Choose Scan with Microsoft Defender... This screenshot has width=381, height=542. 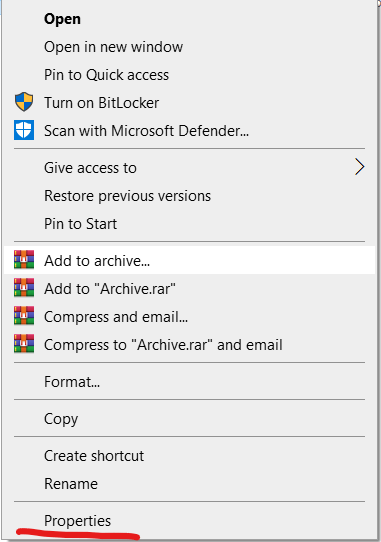point(189,131)
